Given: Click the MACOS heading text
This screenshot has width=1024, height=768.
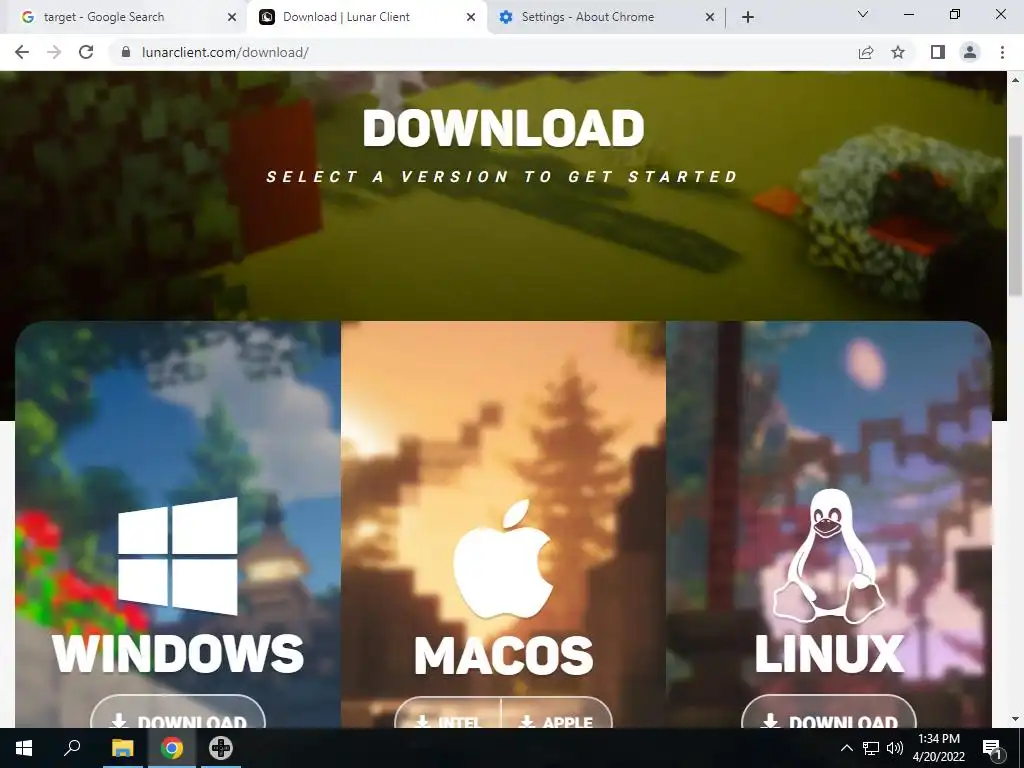Looking at the screenshot, I should click(x=503, y=655).
